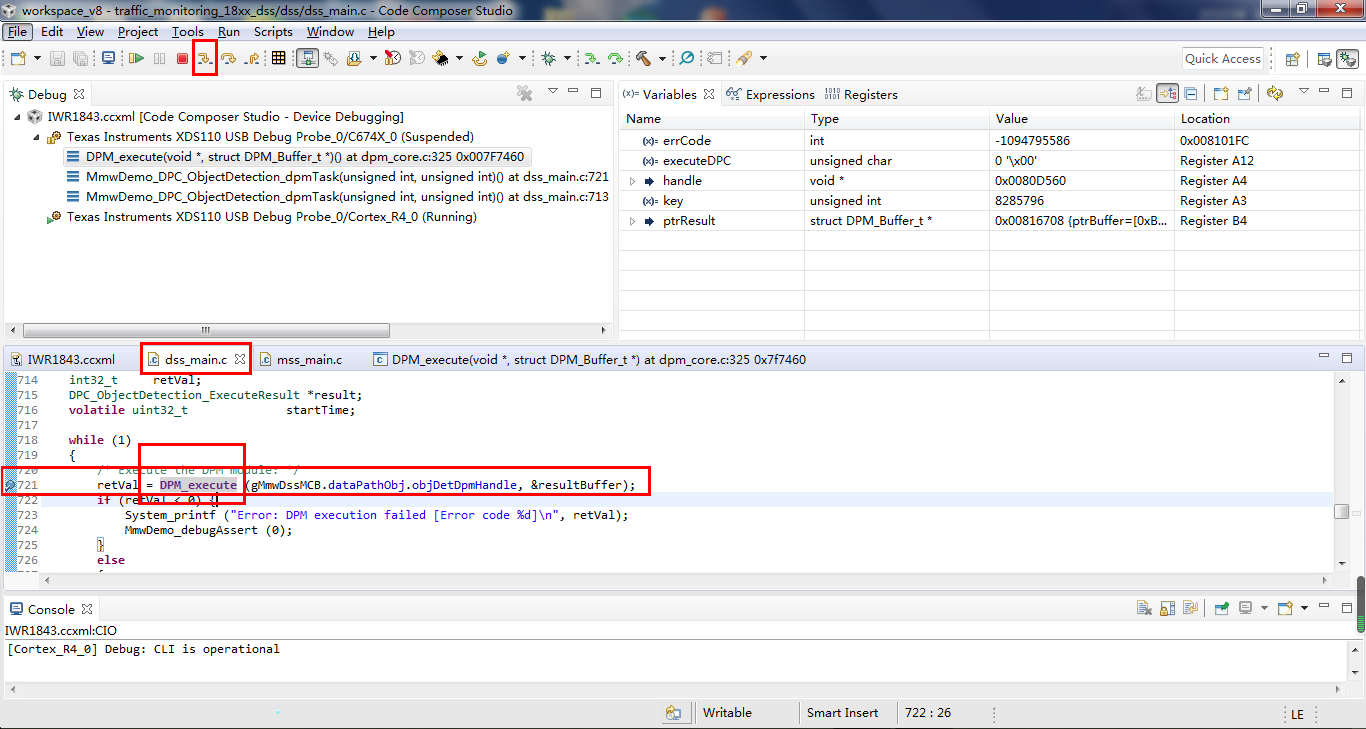This screenshot has height=729, width=1366.
Task: Collapse the C674X_0 debug probe node
Action: 38,137
